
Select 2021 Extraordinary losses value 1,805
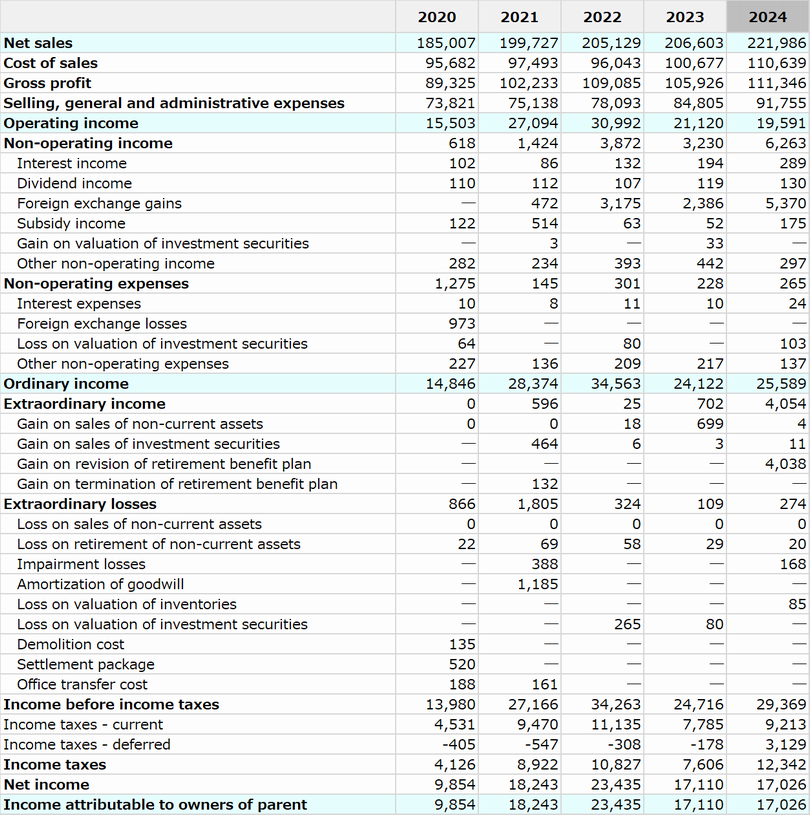pyautogui.click(x=538, y=504)
